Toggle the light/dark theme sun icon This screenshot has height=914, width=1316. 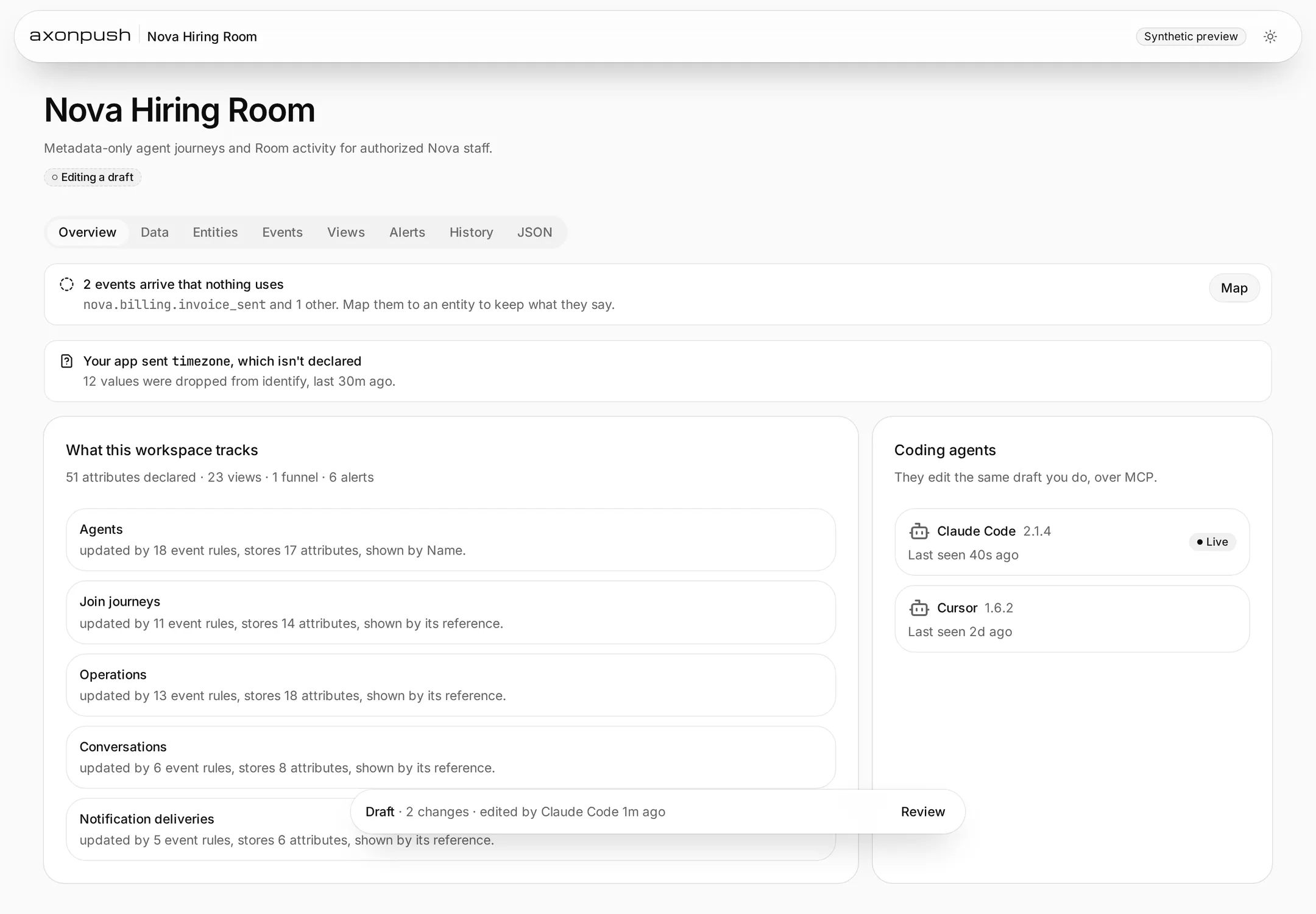tap(1270, 37)
